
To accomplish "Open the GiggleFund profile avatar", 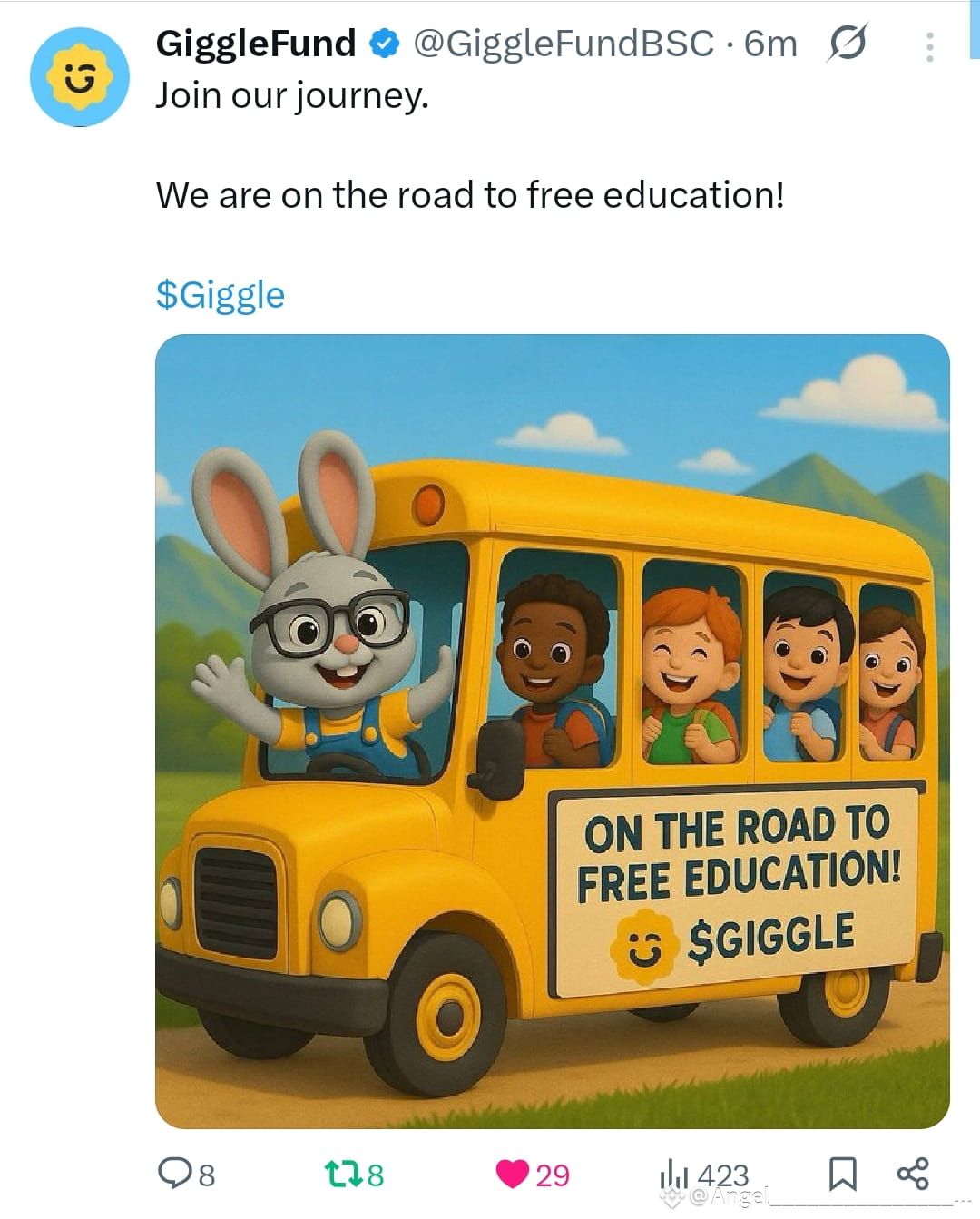I will coord(80,77).
